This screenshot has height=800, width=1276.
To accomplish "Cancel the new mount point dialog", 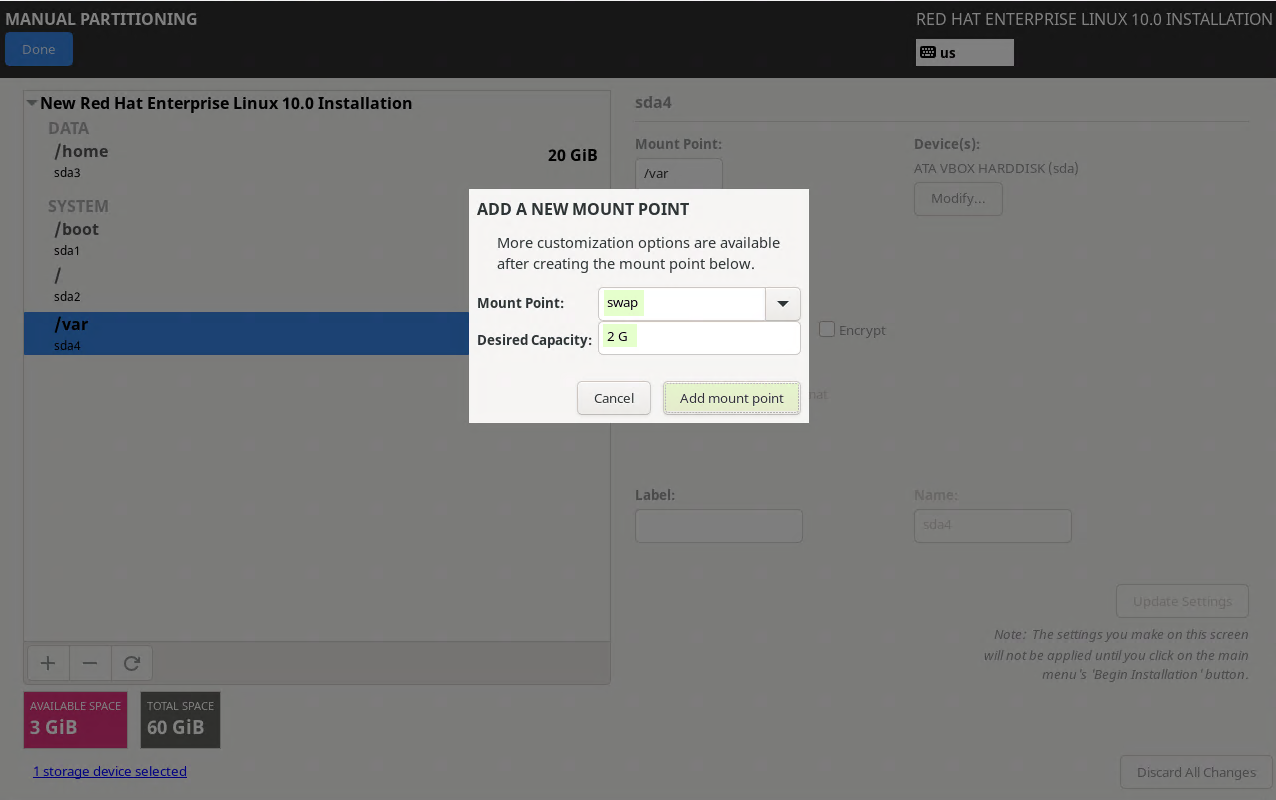I will point(614,398).
